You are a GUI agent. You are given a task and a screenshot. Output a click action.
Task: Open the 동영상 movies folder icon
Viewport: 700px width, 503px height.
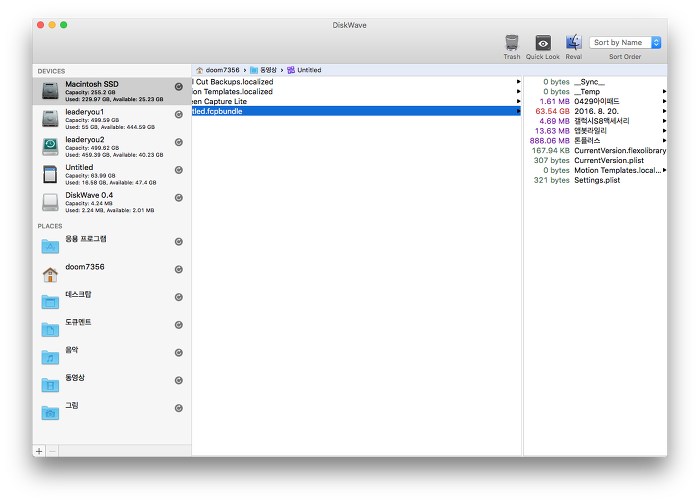(50, 385)
